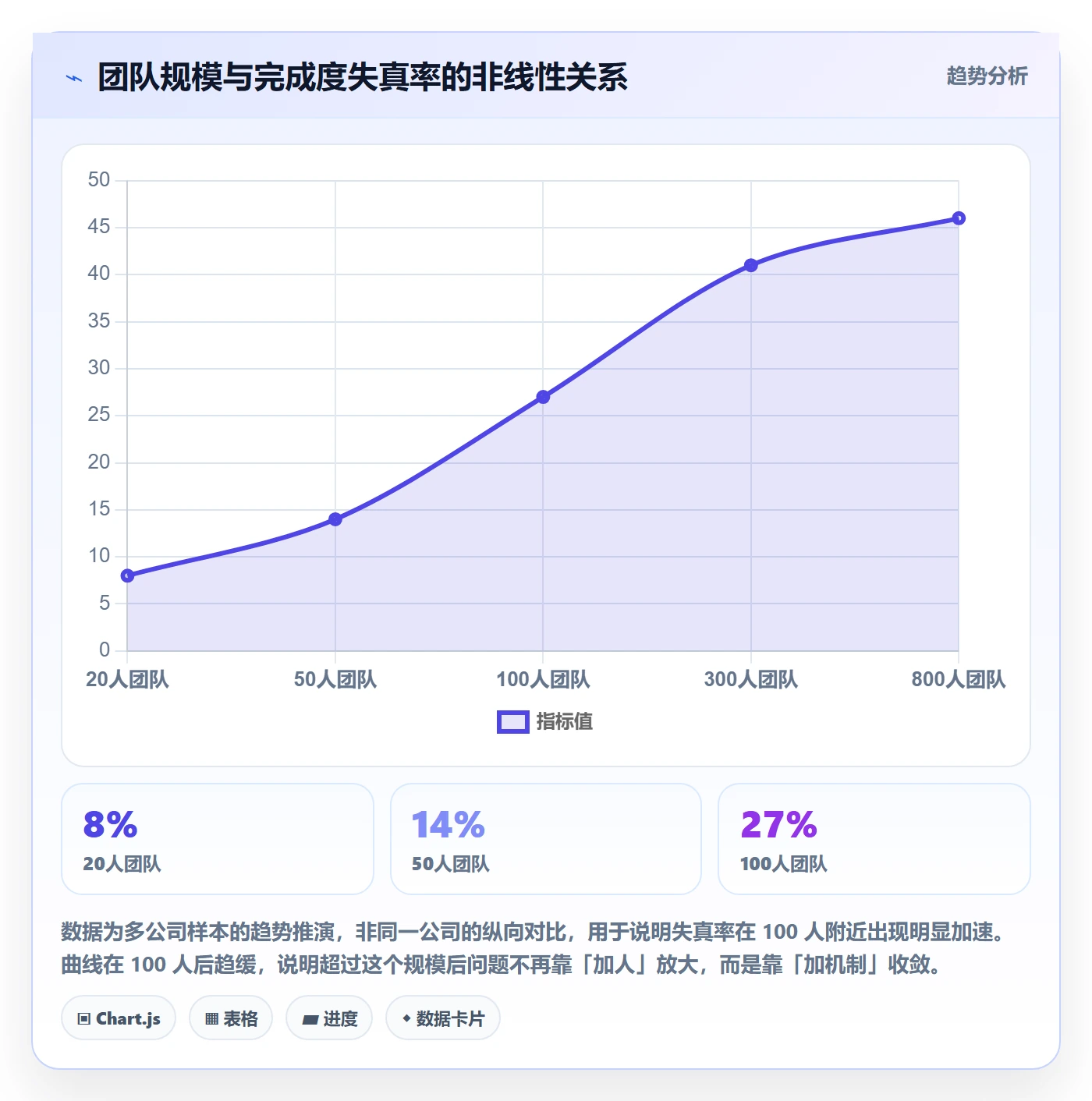Click the grid icon in the 表格 chip
This screenshot has height=1101, width=1092.
click(211, 1019)
